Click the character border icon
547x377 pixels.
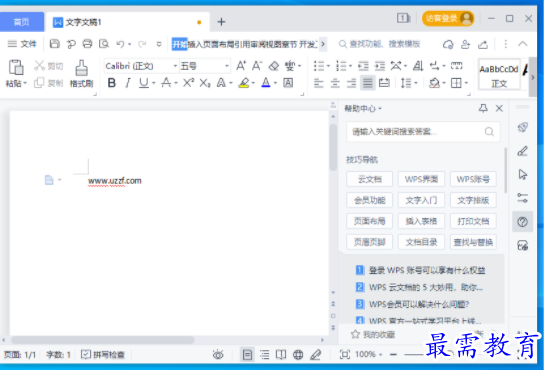[288, 83]
